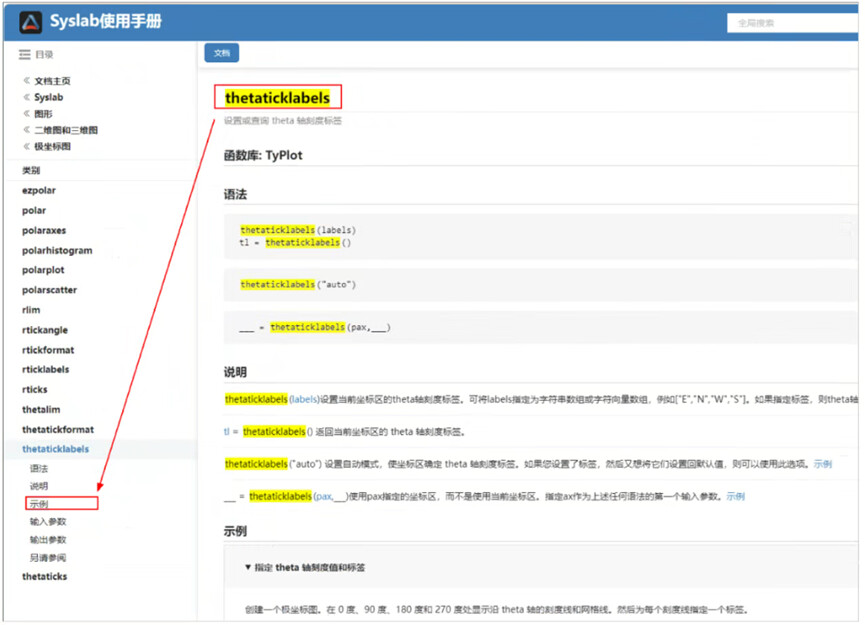The image size is (865, 625).
Task: Navigate to 二维图和三维图 breadcrumb entry
Action: [66, 130]
